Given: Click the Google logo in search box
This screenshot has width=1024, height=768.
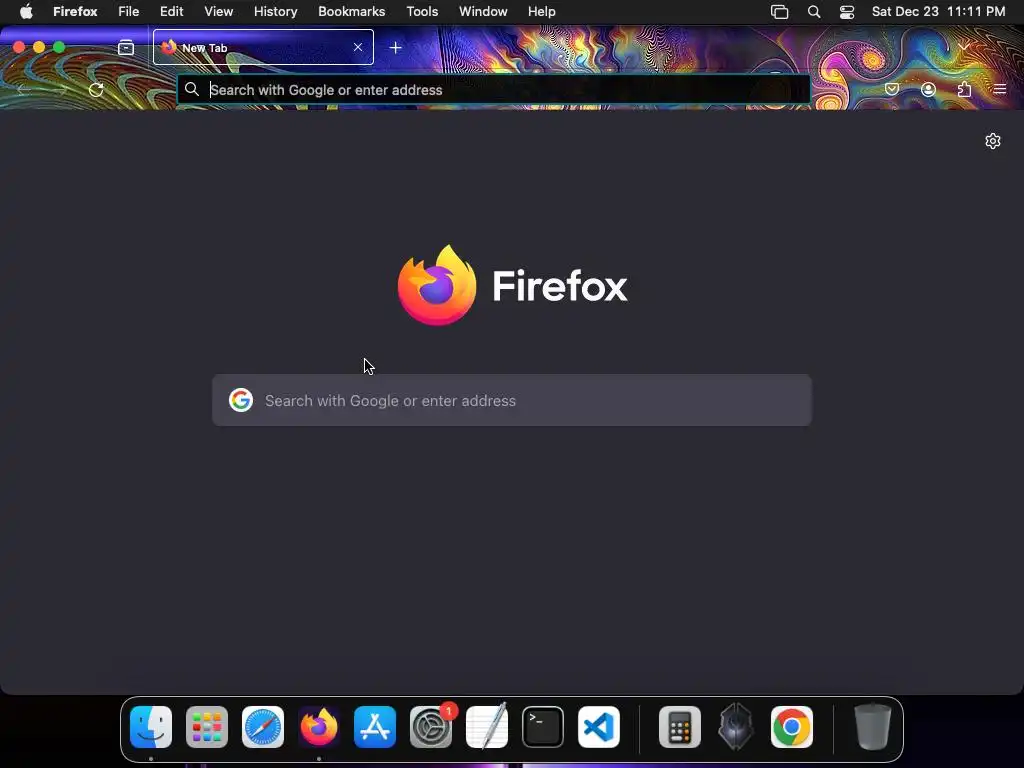Looking at the screenshot, I should coord(241,400).
